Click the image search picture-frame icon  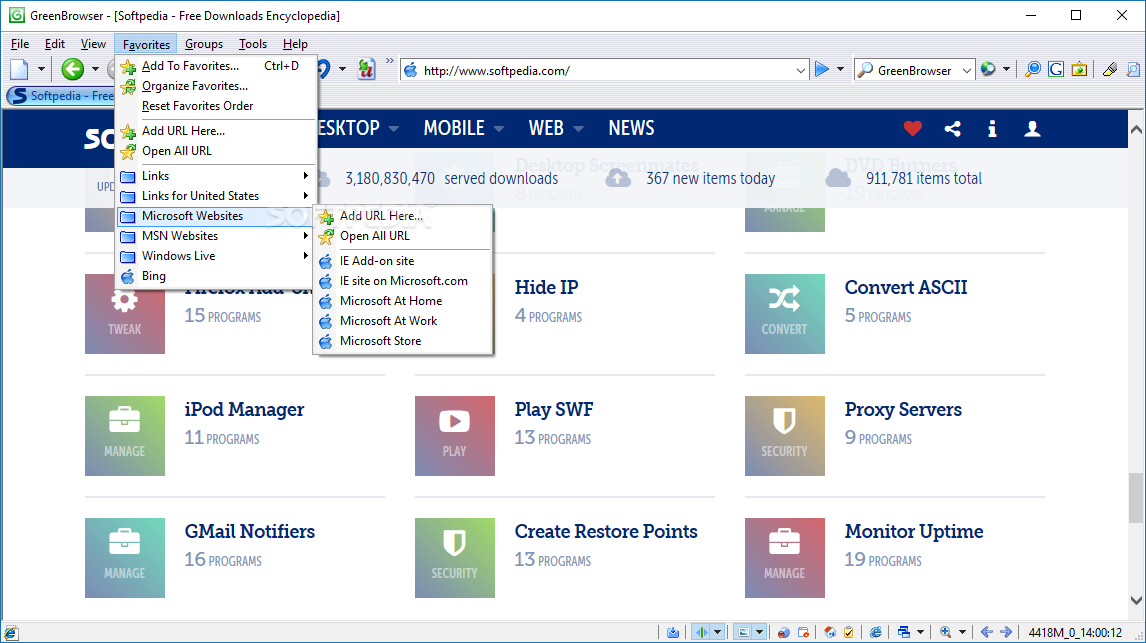1079,69
